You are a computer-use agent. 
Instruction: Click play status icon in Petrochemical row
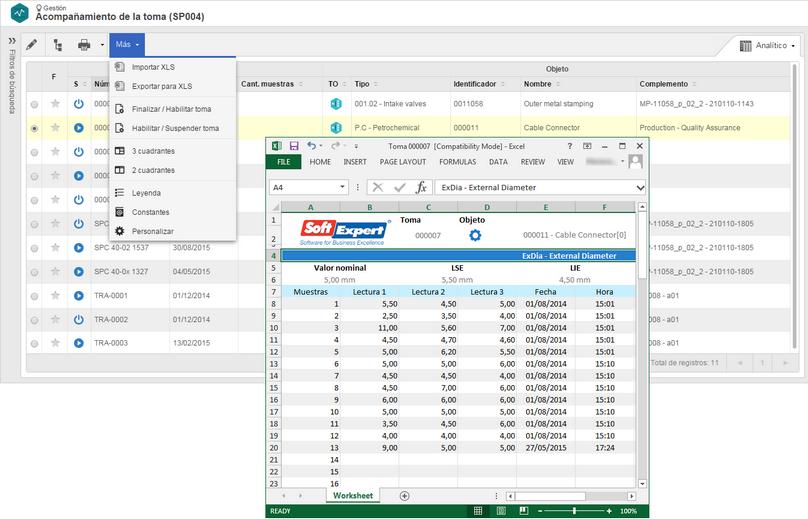[x=78, y=127]
